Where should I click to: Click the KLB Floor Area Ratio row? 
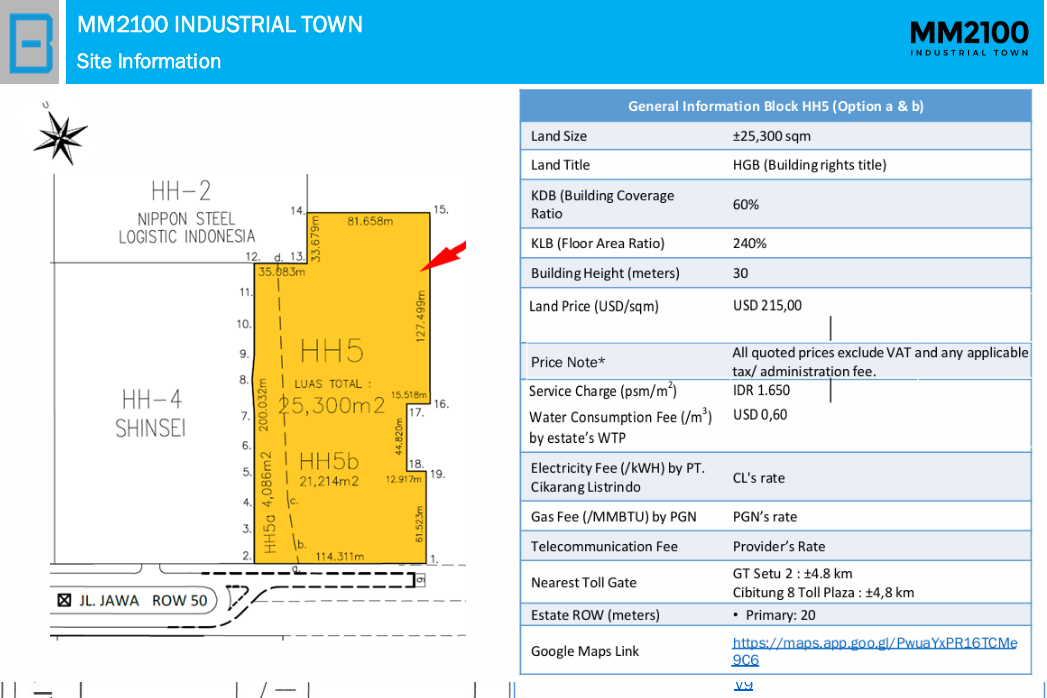click(775, 243)
